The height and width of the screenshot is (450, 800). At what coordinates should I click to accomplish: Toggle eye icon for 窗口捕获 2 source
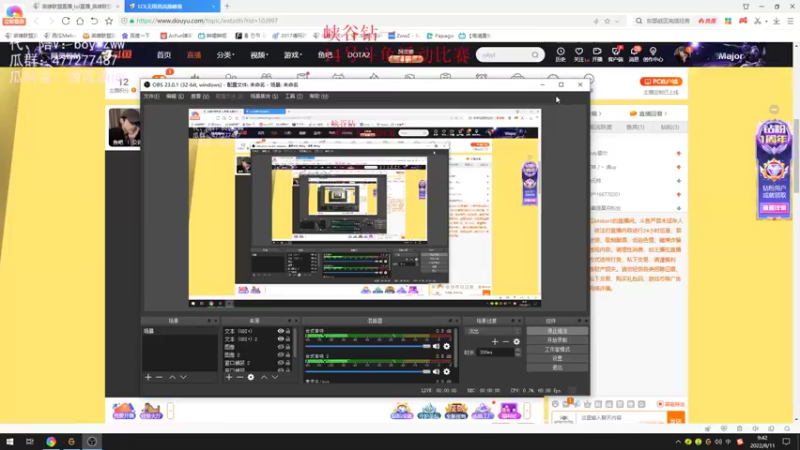coord(280,363)
